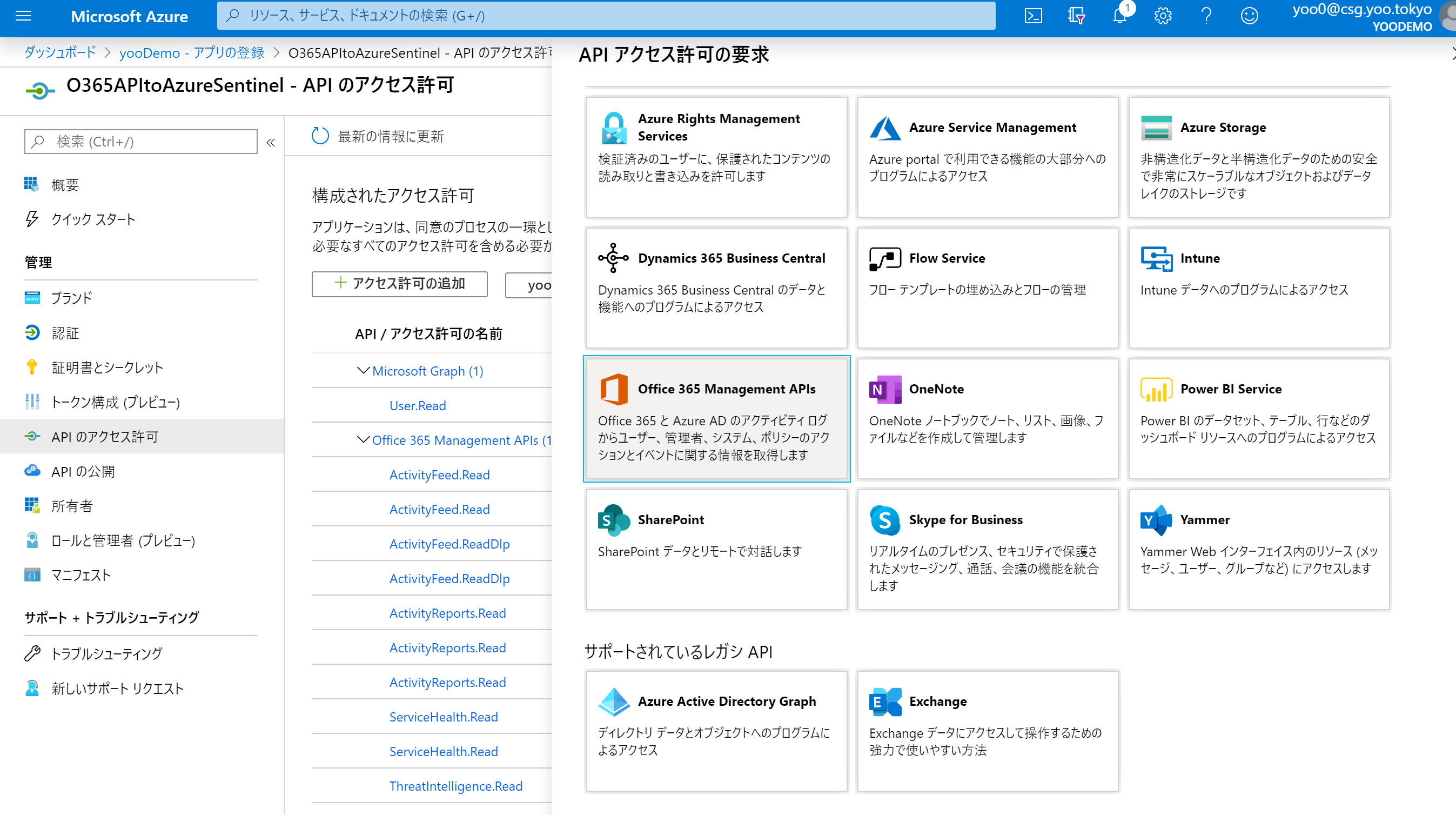Open the 認証 settings page
Viewport: 1456px width, 815px height.
(65, 332)
